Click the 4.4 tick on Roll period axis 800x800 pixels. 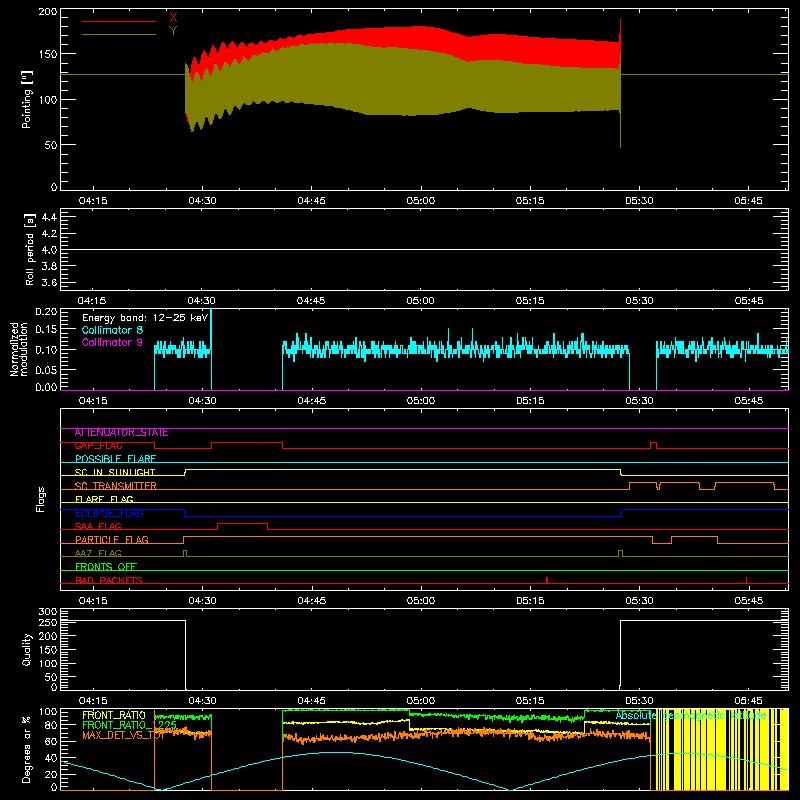[49, 217]
